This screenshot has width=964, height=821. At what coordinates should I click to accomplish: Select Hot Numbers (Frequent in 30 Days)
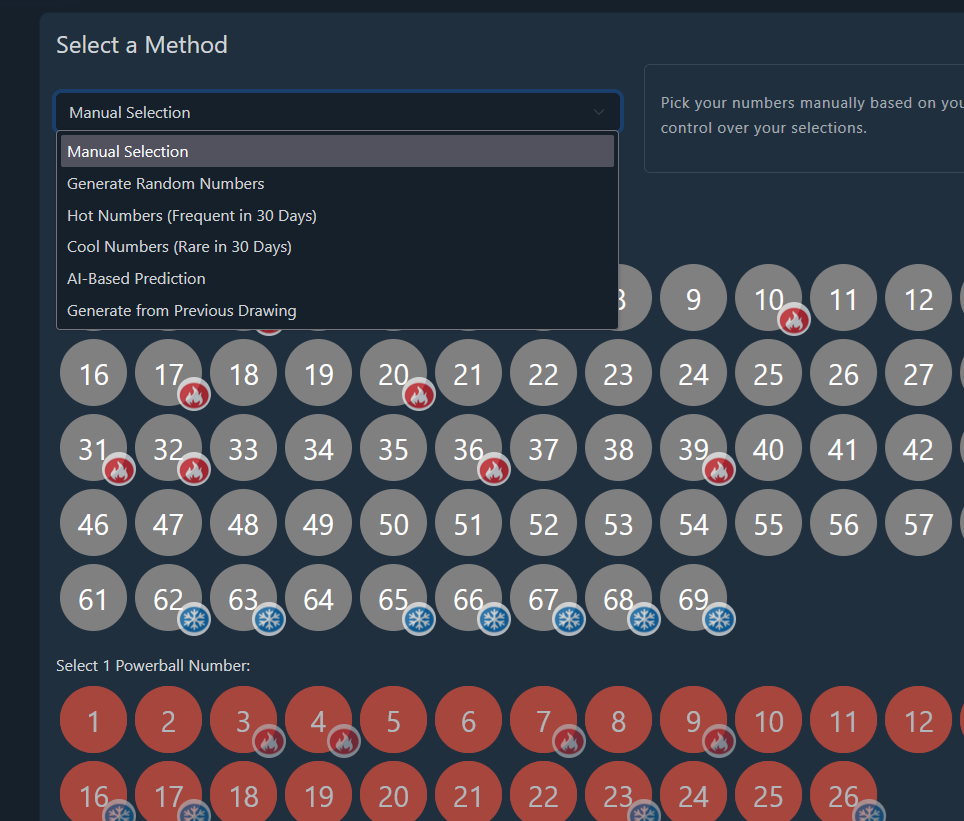click(192, 215)
